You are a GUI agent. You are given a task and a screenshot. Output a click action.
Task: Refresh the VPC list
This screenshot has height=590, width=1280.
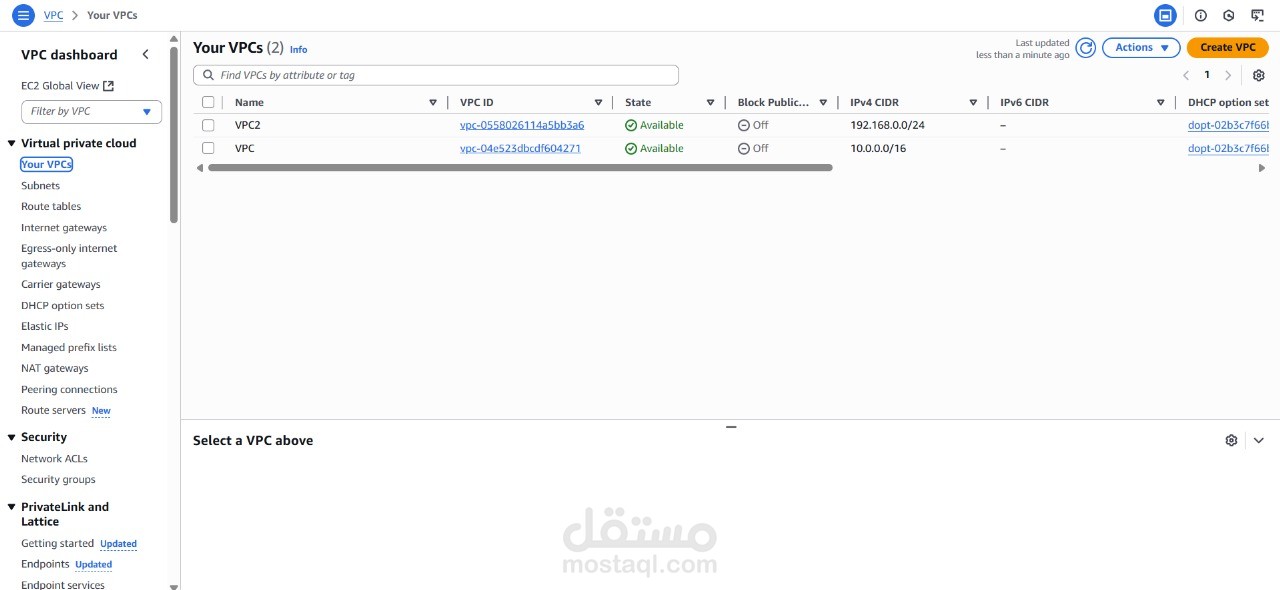coord(1086,47)
